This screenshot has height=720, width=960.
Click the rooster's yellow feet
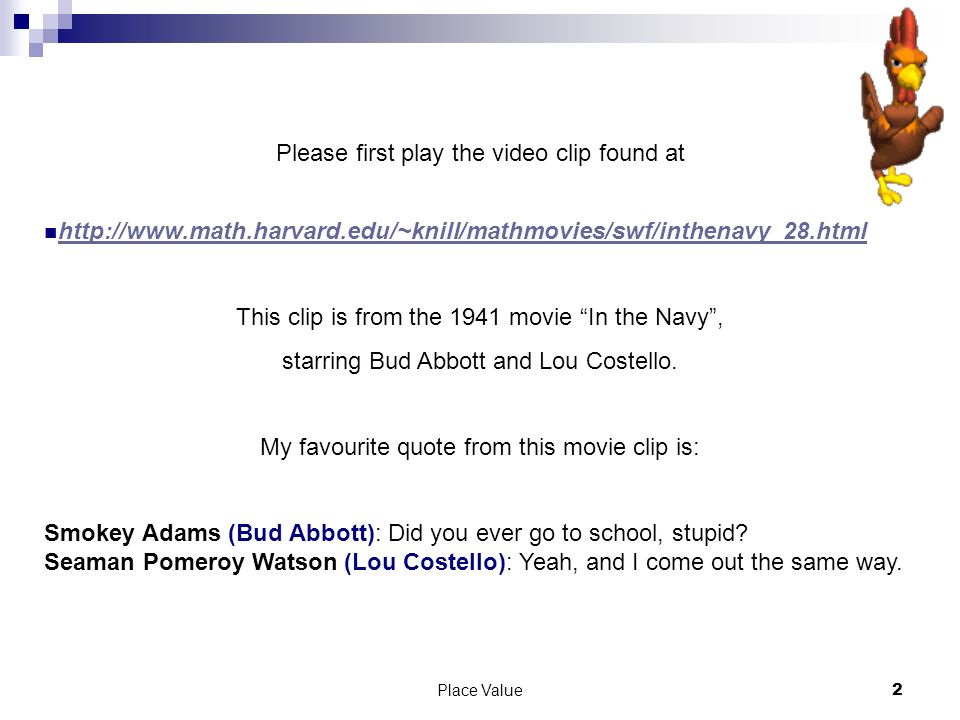pos(893,187)
